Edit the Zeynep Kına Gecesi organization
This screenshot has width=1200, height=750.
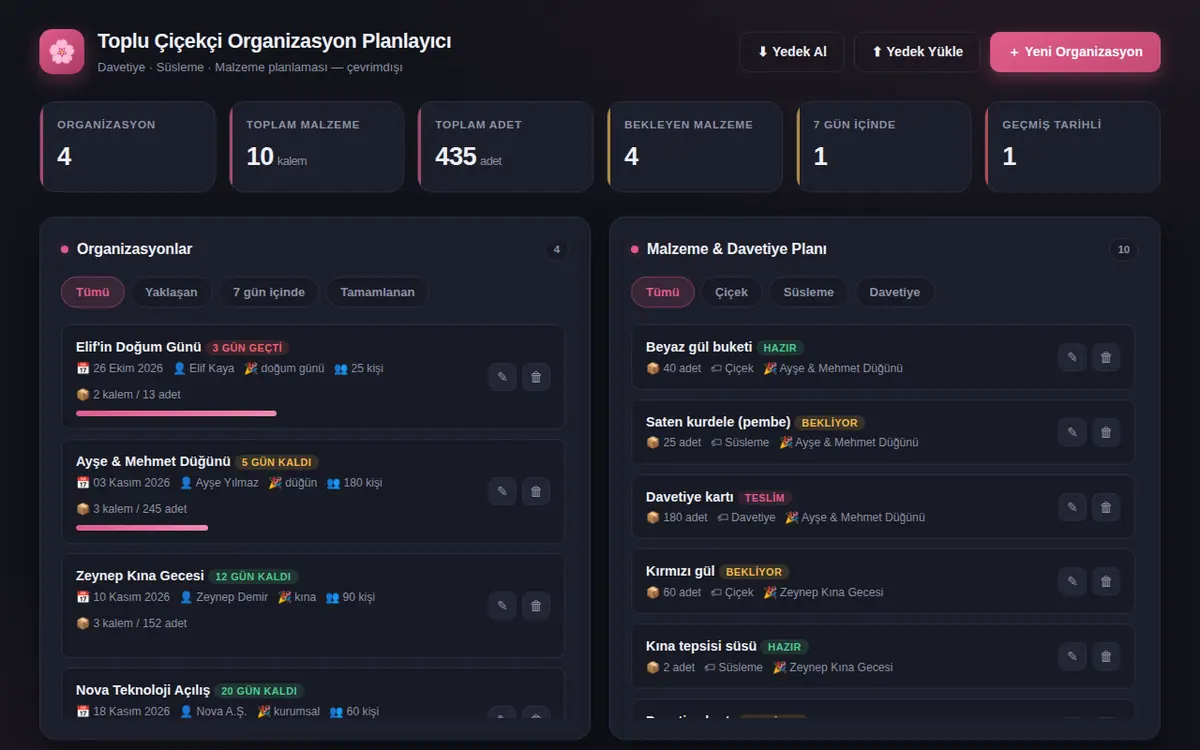point(502,605)
